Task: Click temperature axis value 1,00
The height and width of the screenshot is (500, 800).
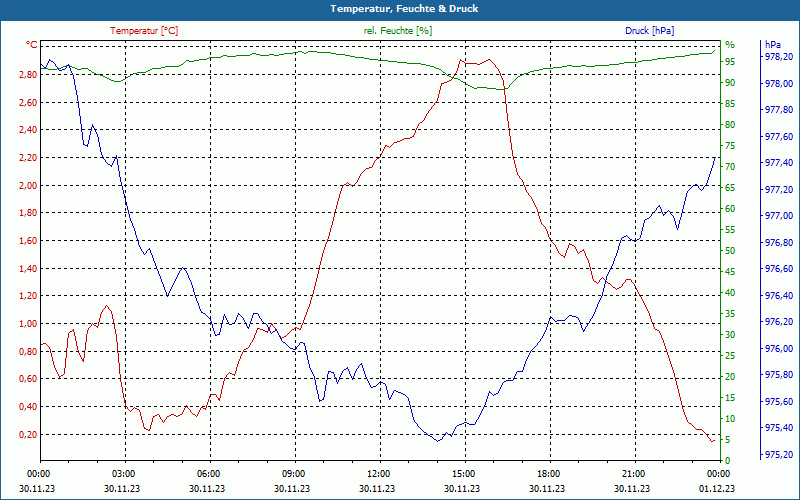Action: [x=29, y=324]
